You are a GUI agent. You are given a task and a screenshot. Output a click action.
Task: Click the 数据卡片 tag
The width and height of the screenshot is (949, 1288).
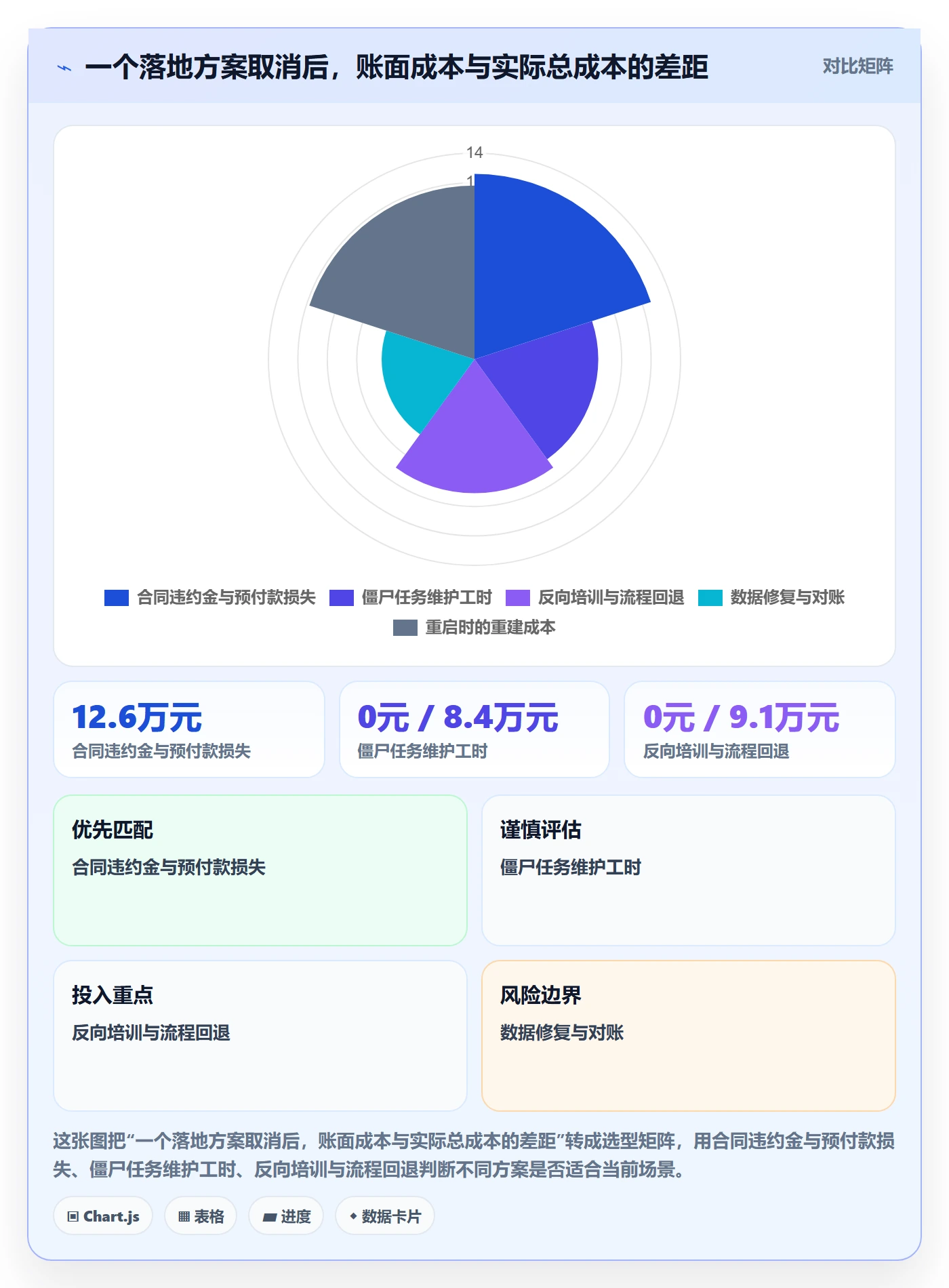click(x=385, y=1216)
